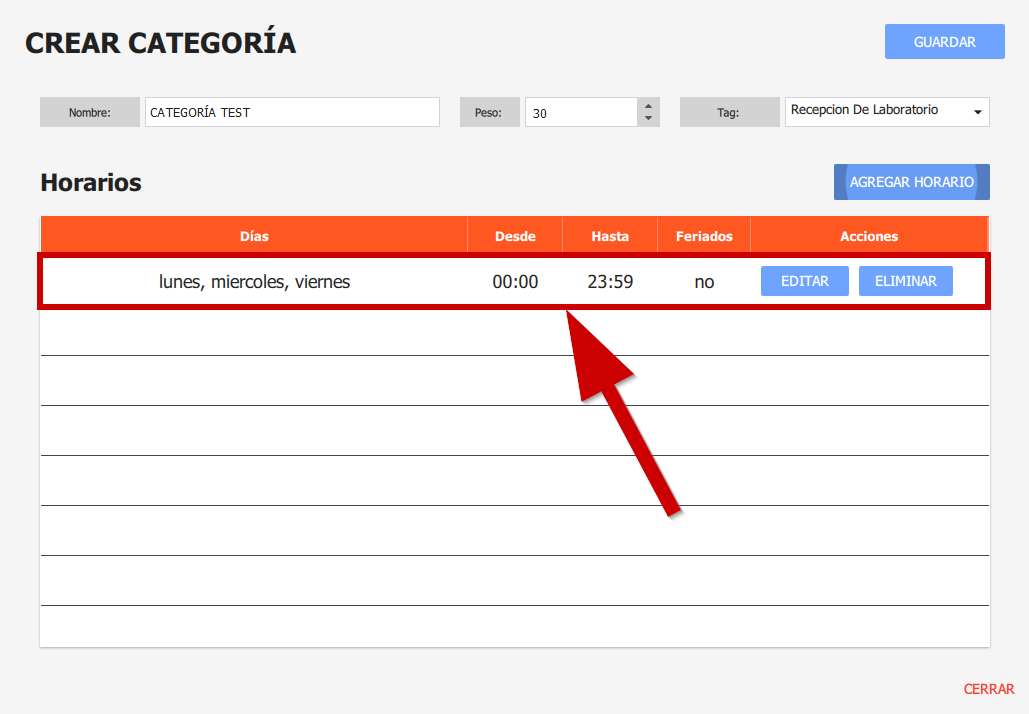Viewport: 1029px width, 714px height.
Task: Click the GUARDAR button
Action: coord(944,42)
